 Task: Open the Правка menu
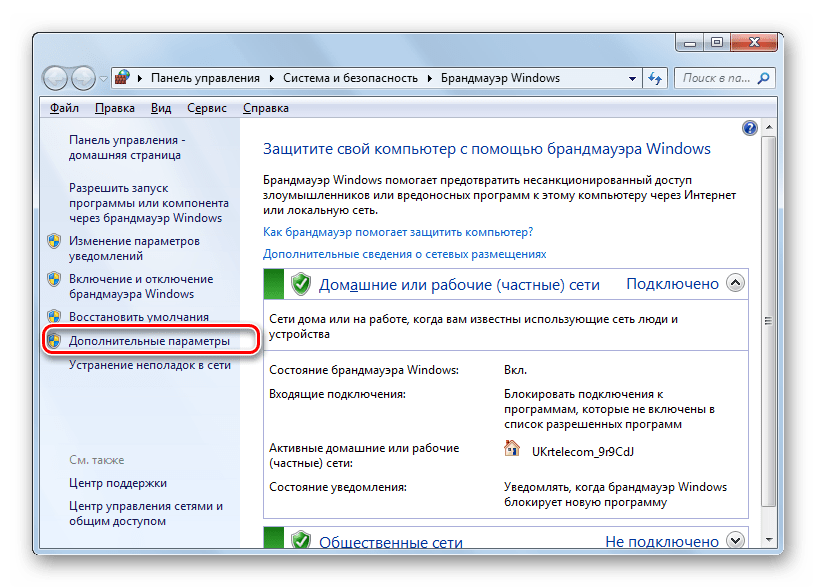pos(115,108)
